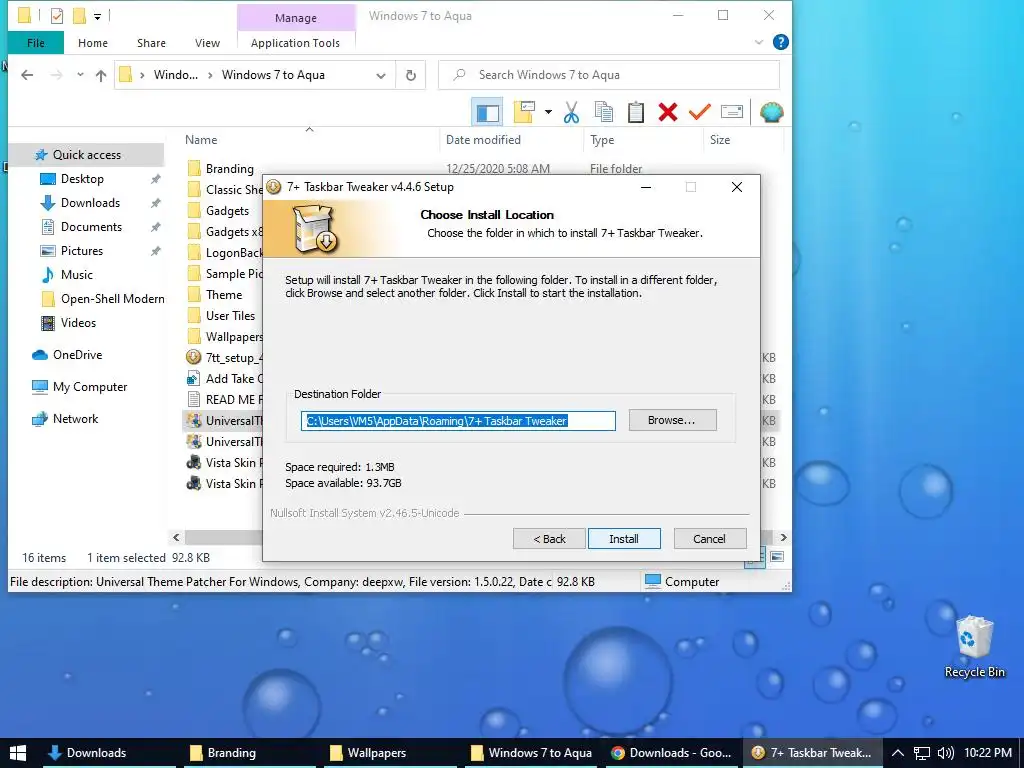The width and height of the screenshot is (1024, 768).
Task: Select the Theme folder
Action: (x=223, y=295)
